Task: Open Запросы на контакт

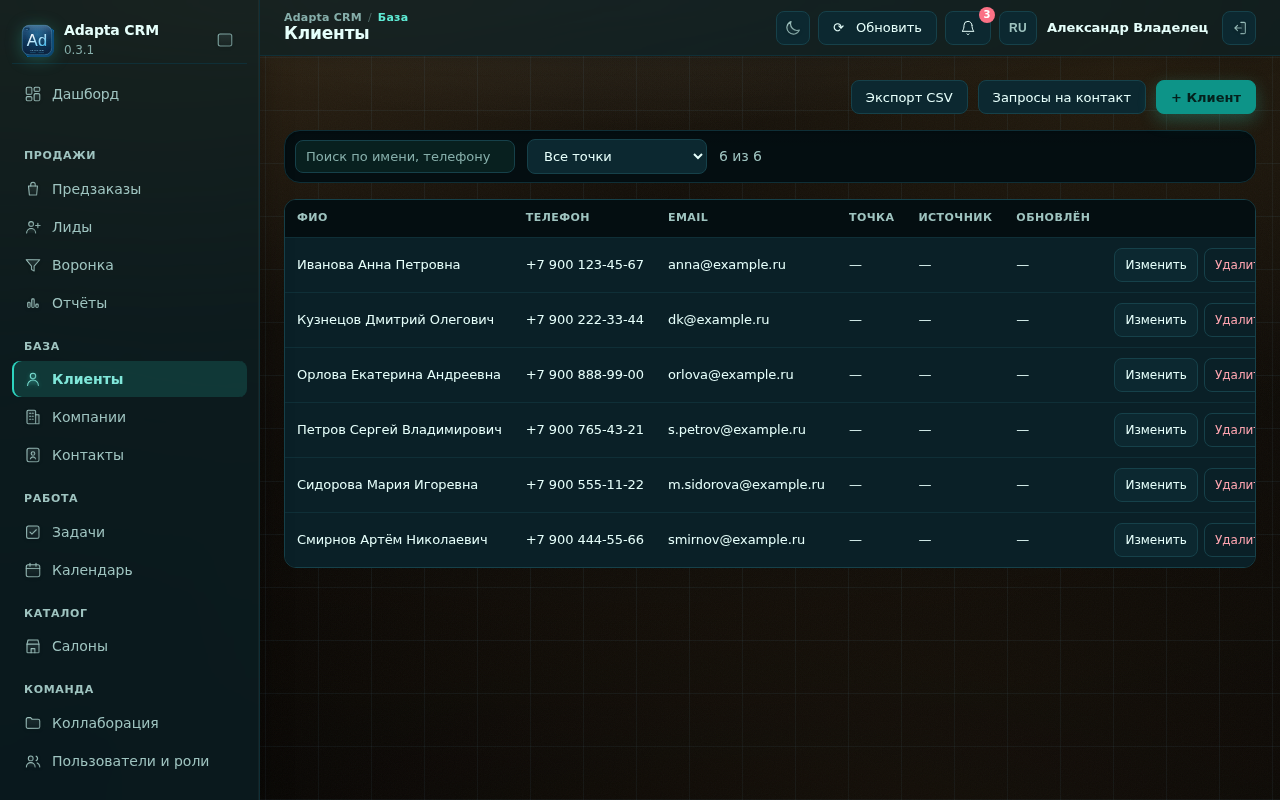Action: [1062, 97]
